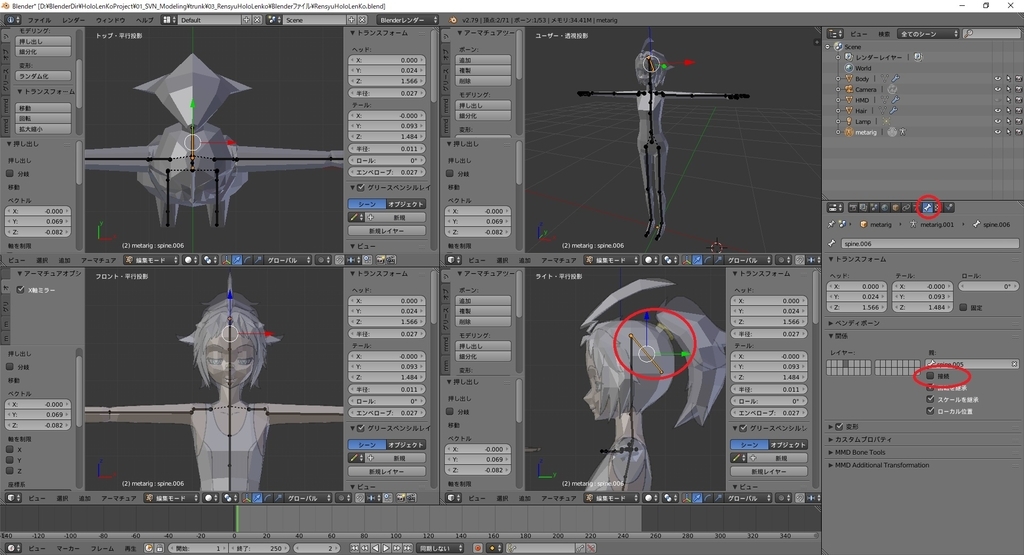The height and width of the screenshot is (555, 1024).
Task: Open the Blenderレンダー engine dropdown
Action: coord(408,20)
